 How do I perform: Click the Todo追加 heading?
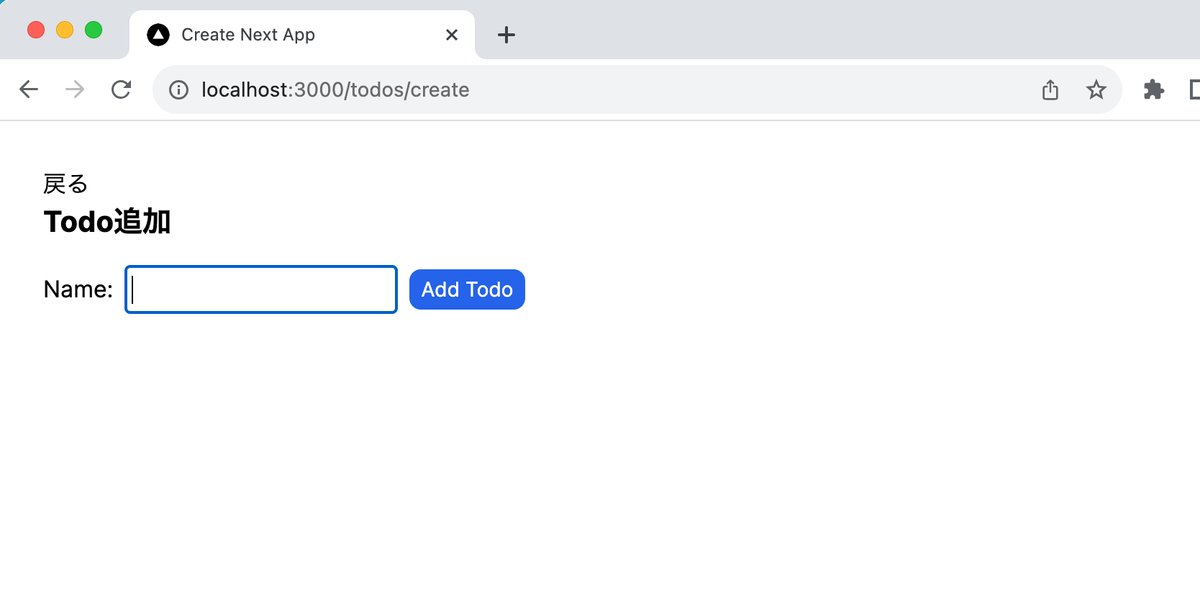(106, 221)
